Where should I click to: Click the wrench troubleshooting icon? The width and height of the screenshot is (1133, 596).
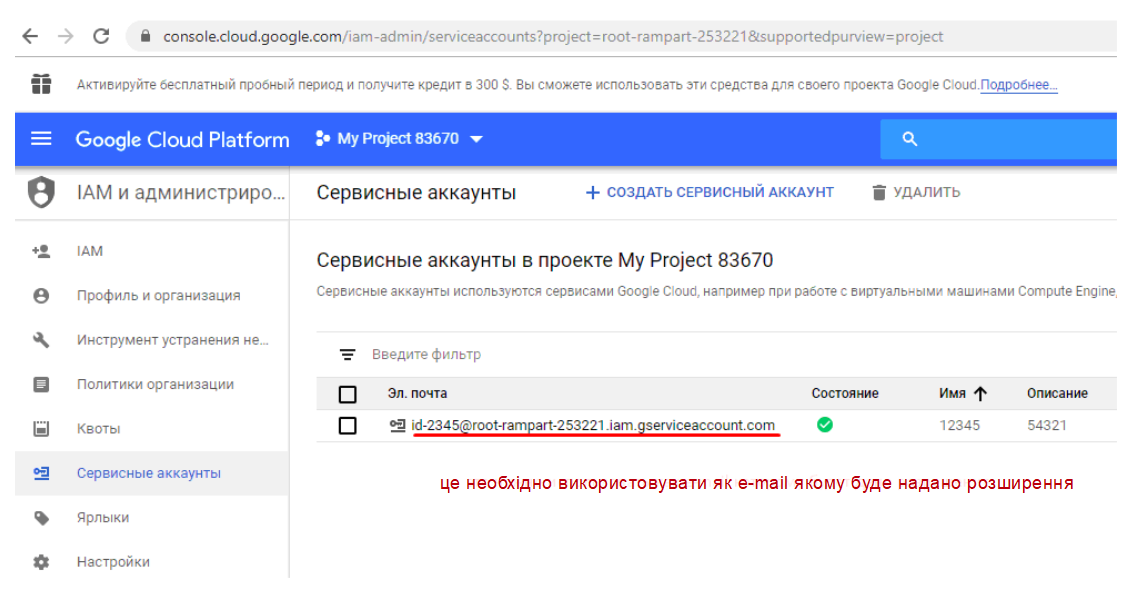click(41, 340)
